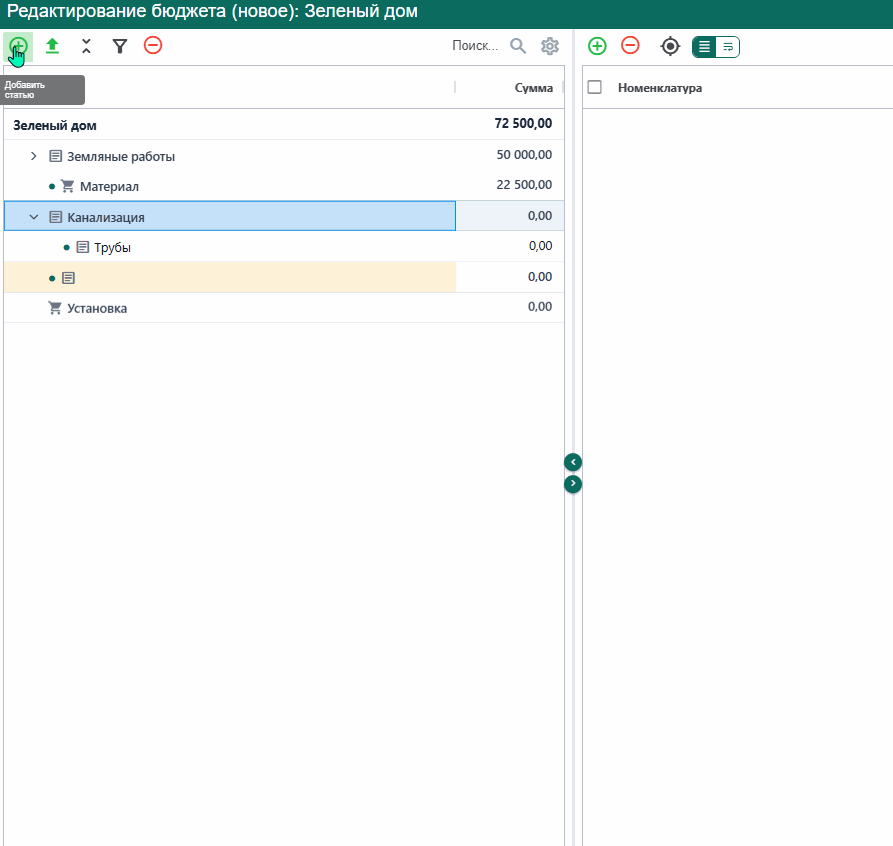Screen dimensions: 893x846
Task: Switch to the list view toggle
Action: [x=704, y=47]
